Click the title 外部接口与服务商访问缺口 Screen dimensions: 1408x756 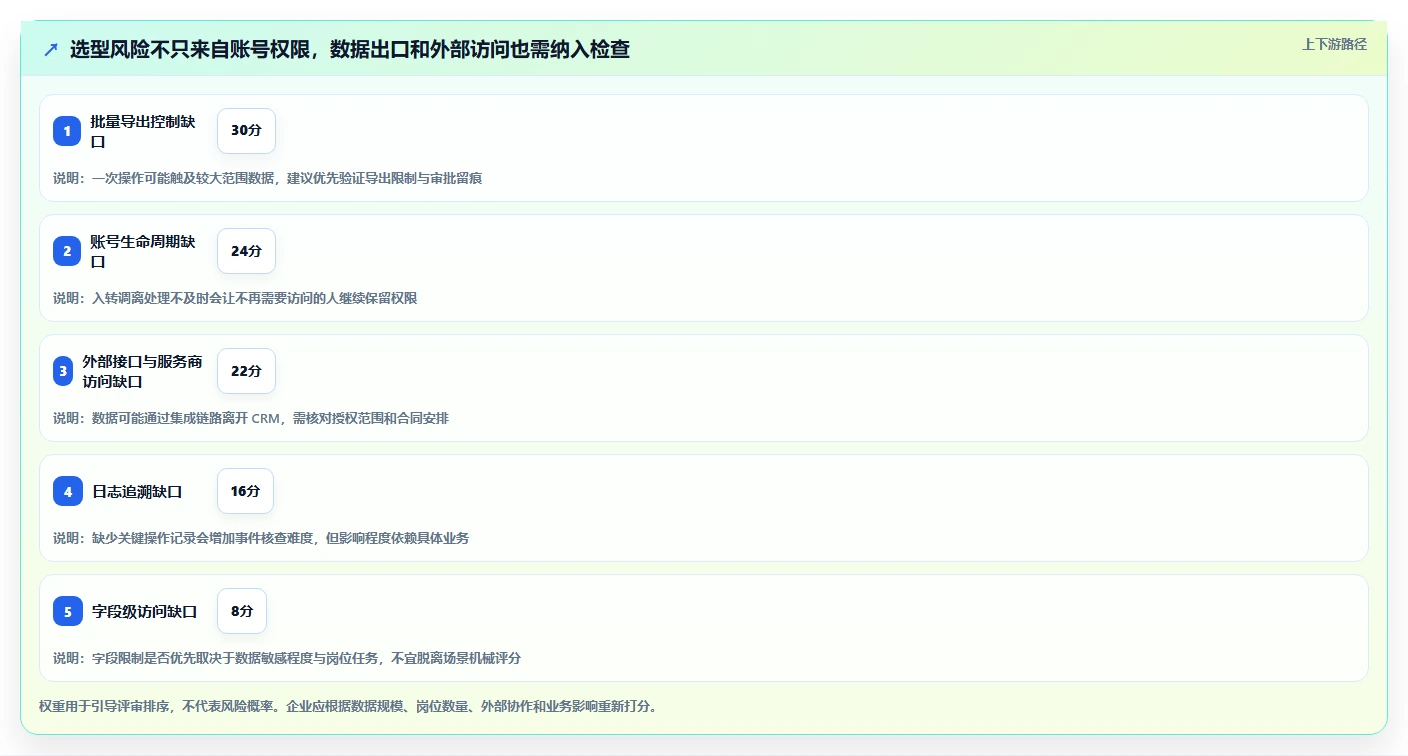(x=142, y=371)
